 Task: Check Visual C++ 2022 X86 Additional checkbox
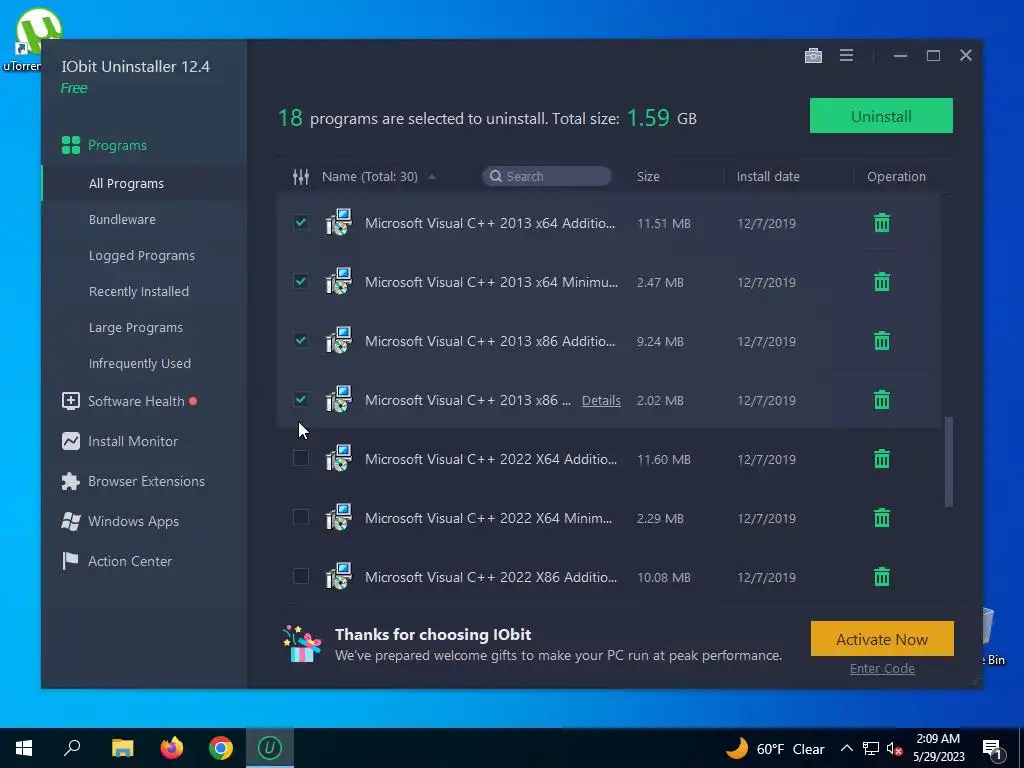coord(300,575)
